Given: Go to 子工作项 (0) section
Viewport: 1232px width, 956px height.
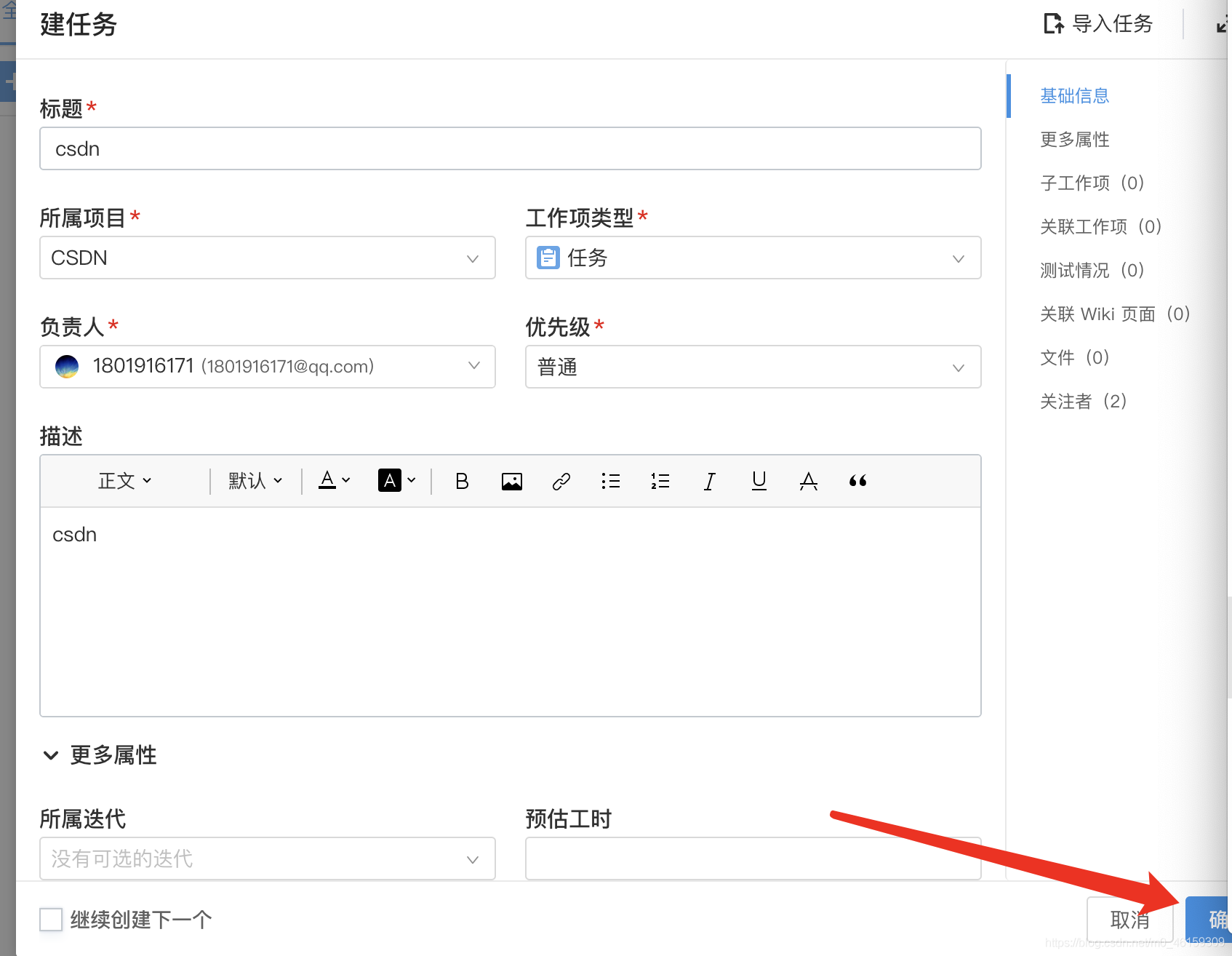Looking at the screenshot, I should [x=1093, y=183].
